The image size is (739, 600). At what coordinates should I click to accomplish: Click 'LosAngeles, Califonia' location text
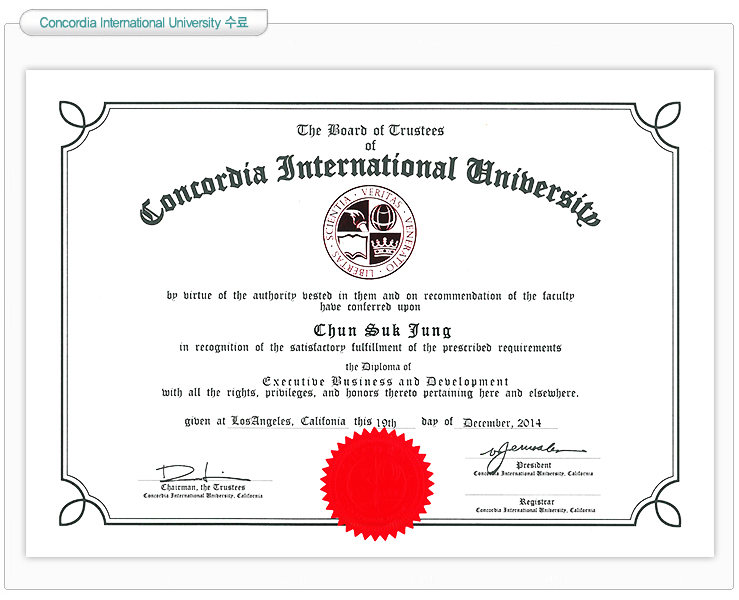click(288, 421)
